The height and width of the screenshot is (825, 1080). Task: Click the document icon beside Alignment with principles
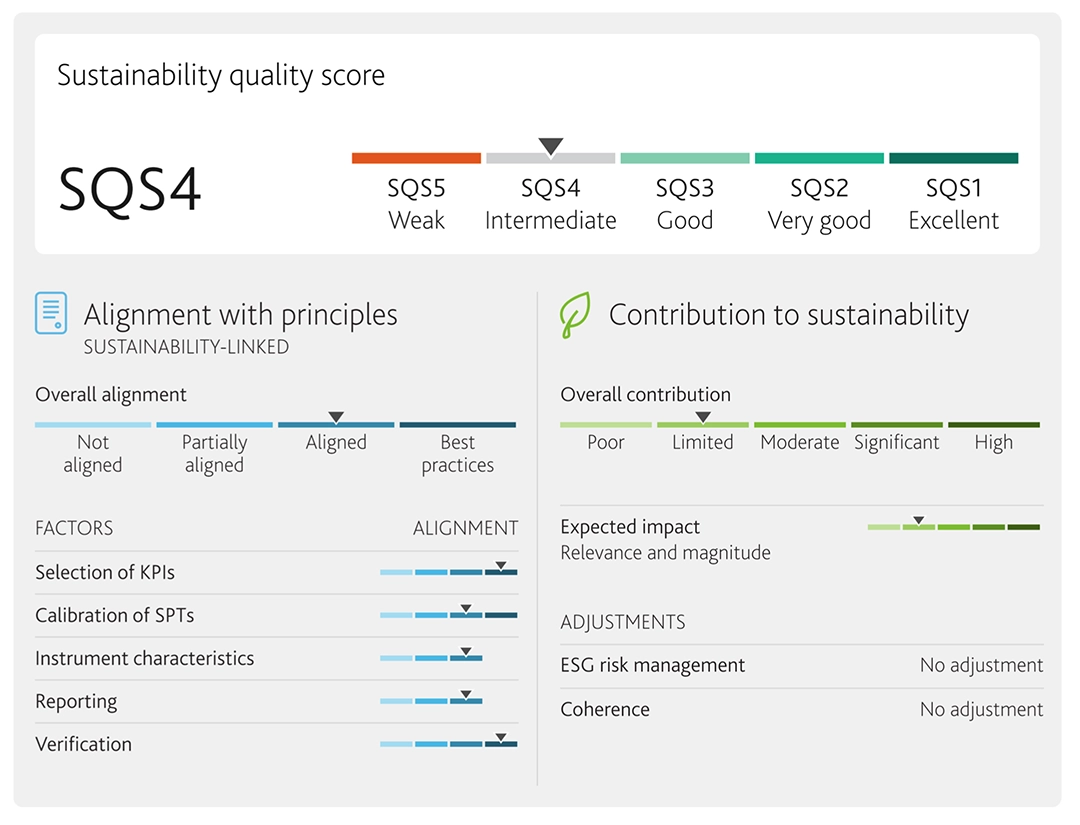[51, 313]
